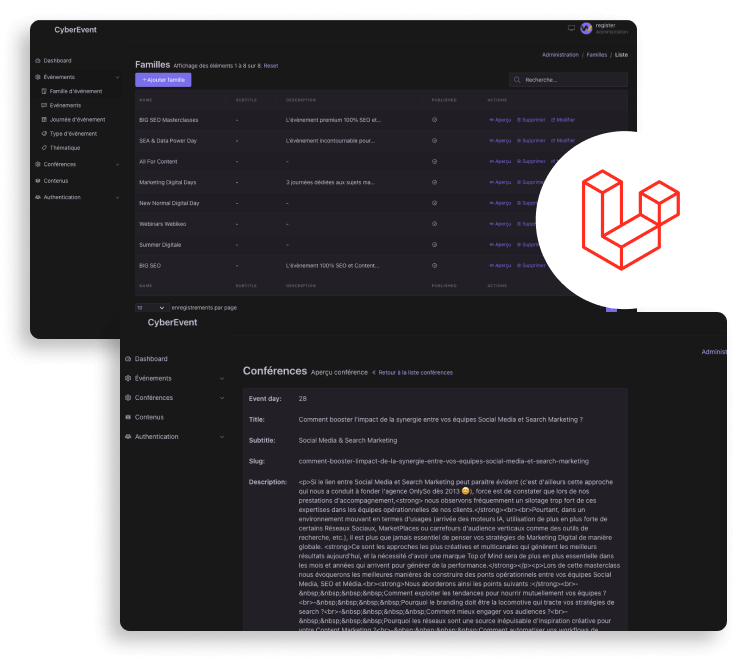
Task: Click published status icon for Marketing Digital Days
Action: (434, 183)
